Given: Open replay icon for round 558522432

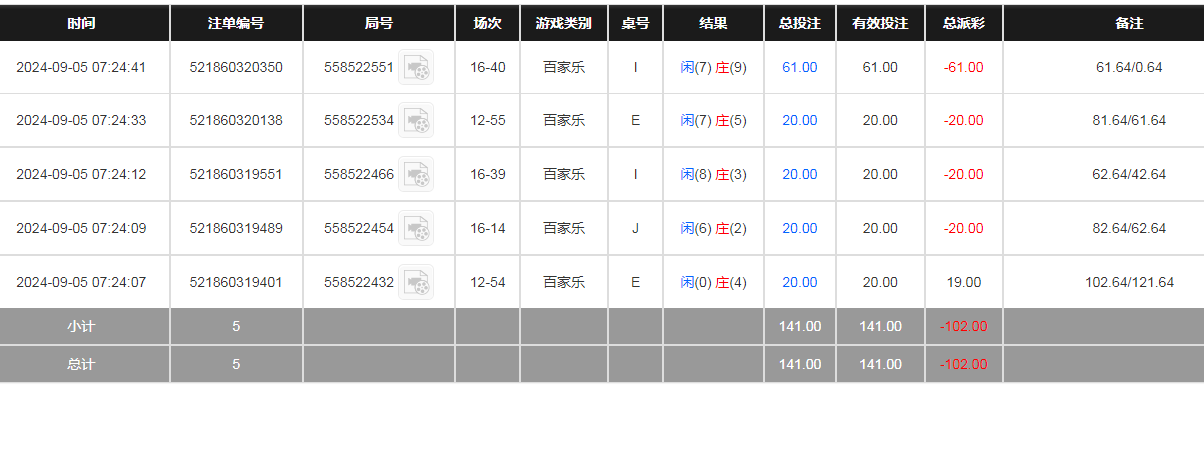Looking at the screenshot, I should 416,282.
